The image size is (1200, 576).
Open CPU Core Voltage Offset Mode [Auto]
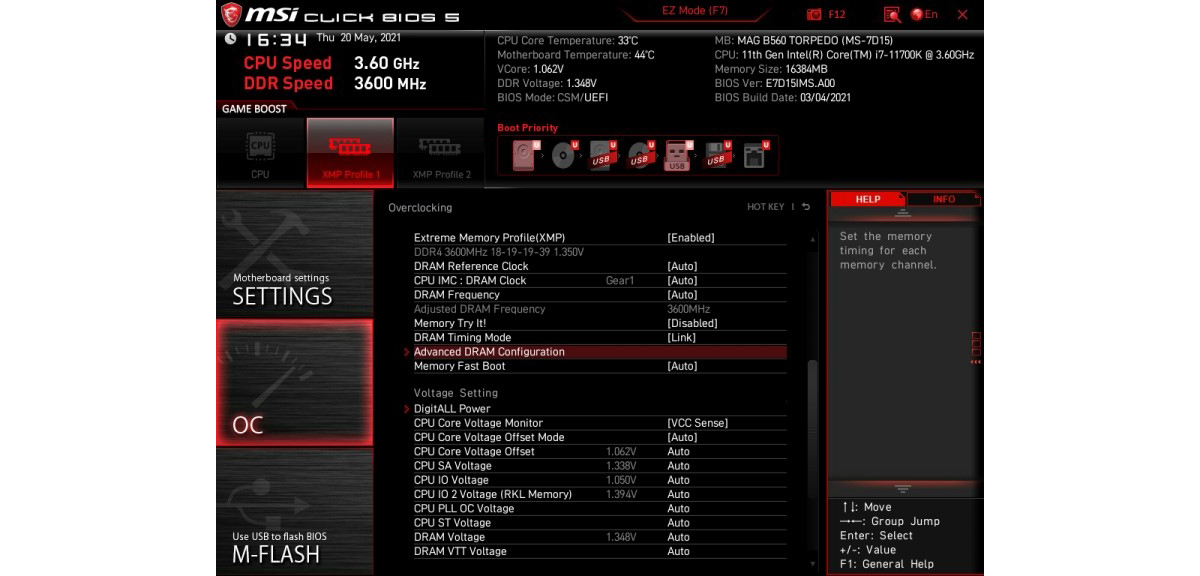pos(682,437)
